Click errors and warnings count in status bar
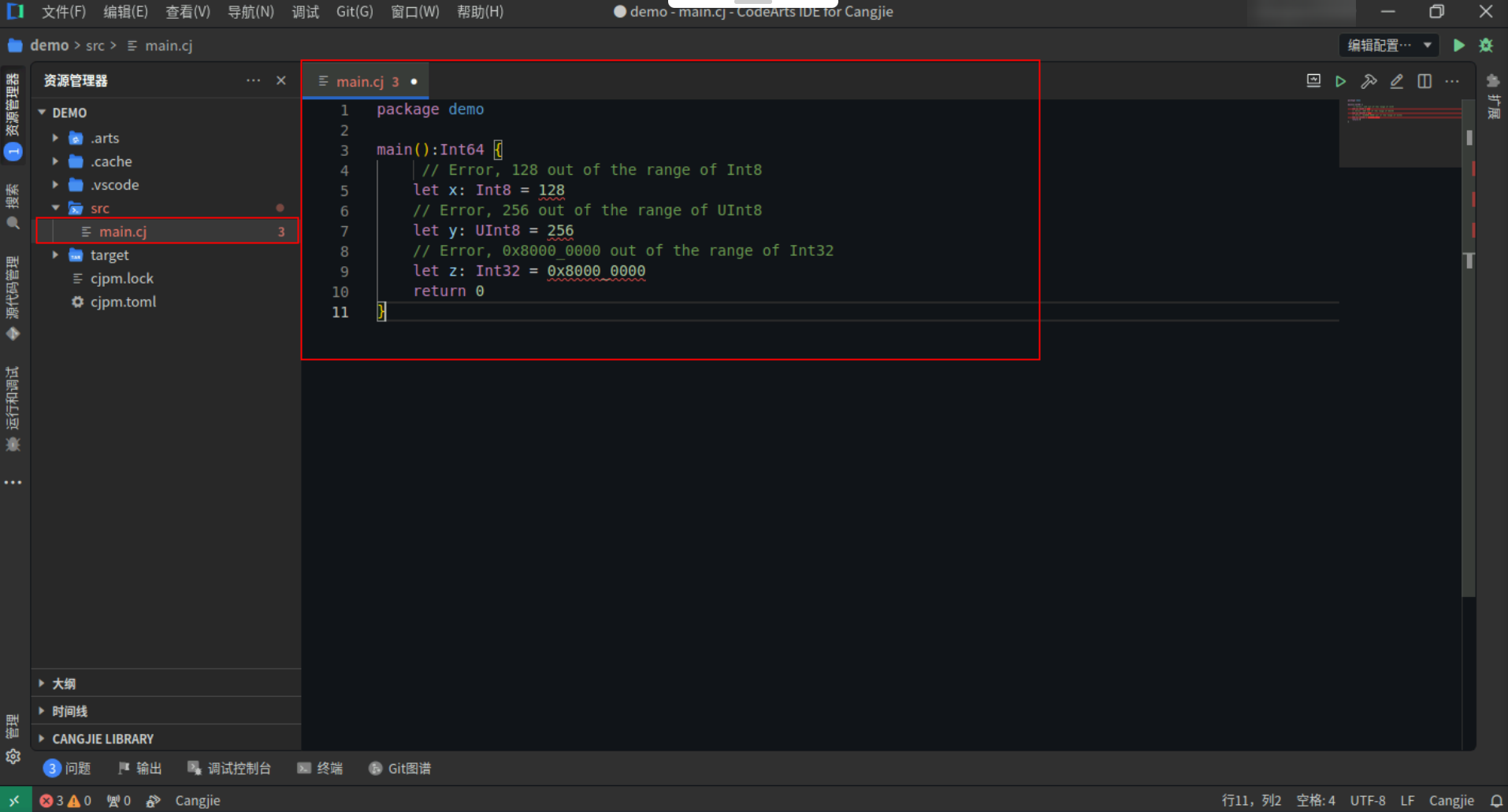 [x=65, y=800]
